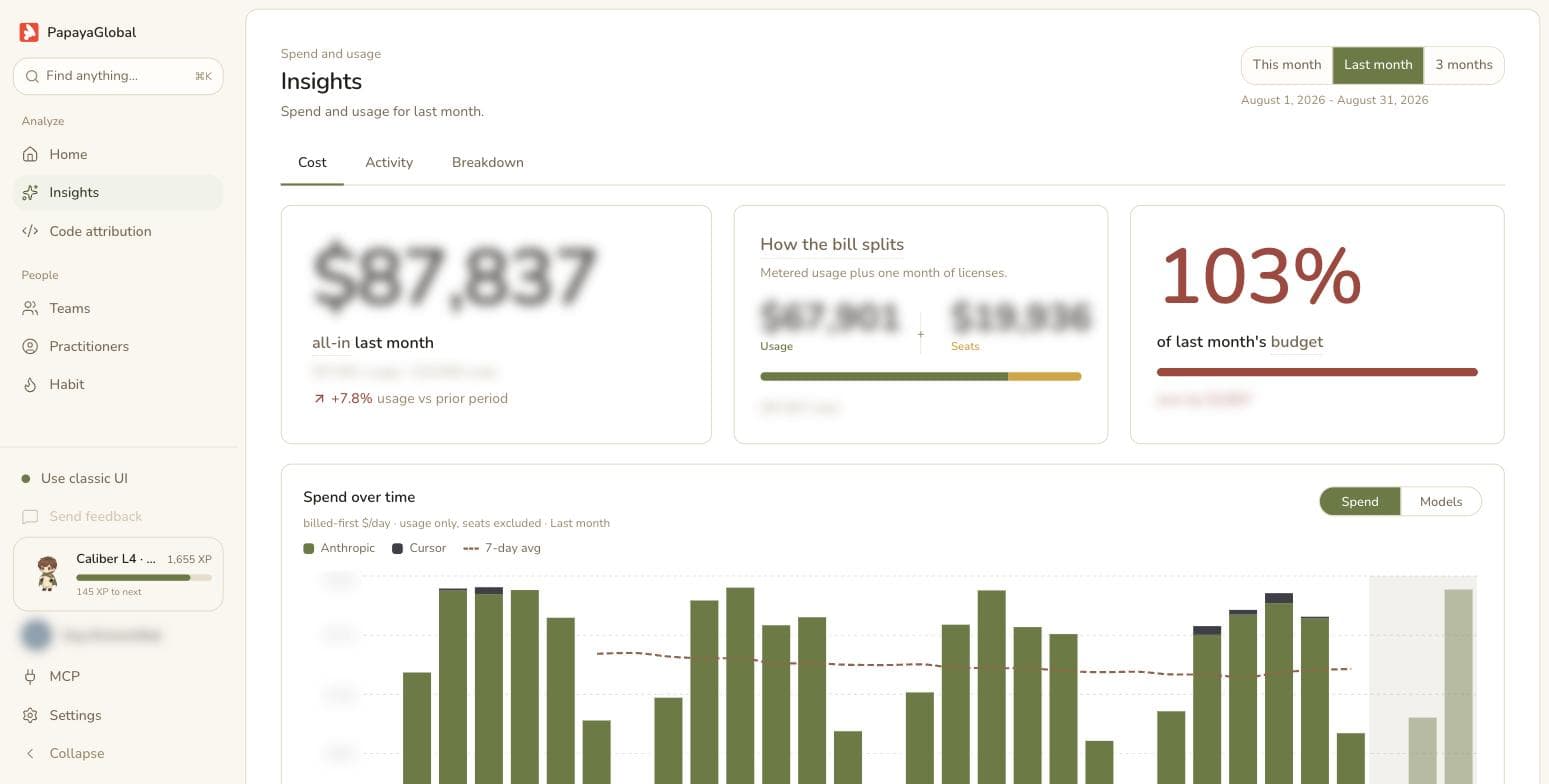This screenshot has height=784, width=1549.
Task: Open the Cost tab
Action: pyautogui.click(x=312, y=163)
